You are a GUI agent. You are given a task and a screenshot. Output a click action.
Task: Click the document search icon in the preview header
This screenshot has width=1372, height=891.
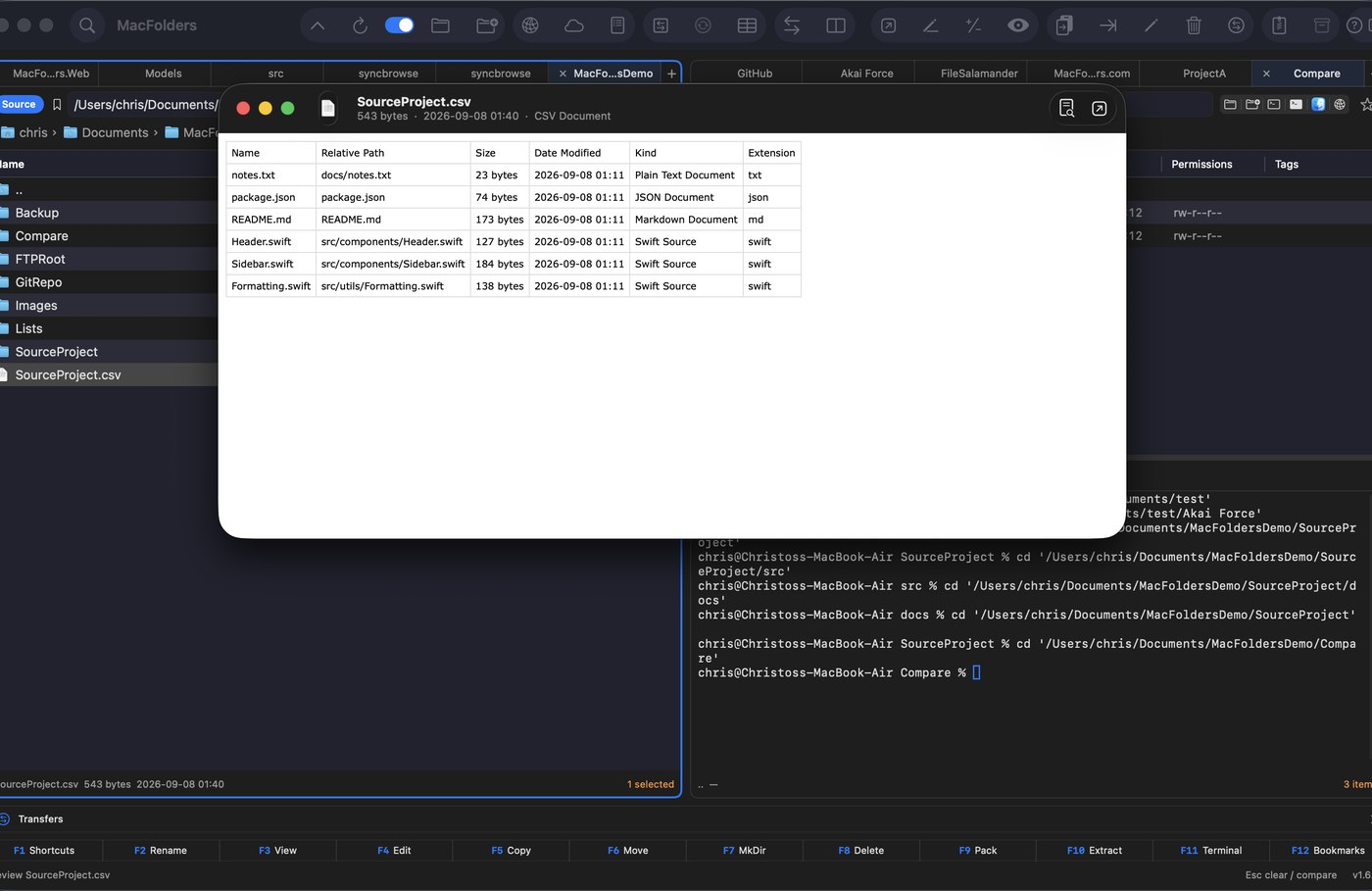point(1067,108)
